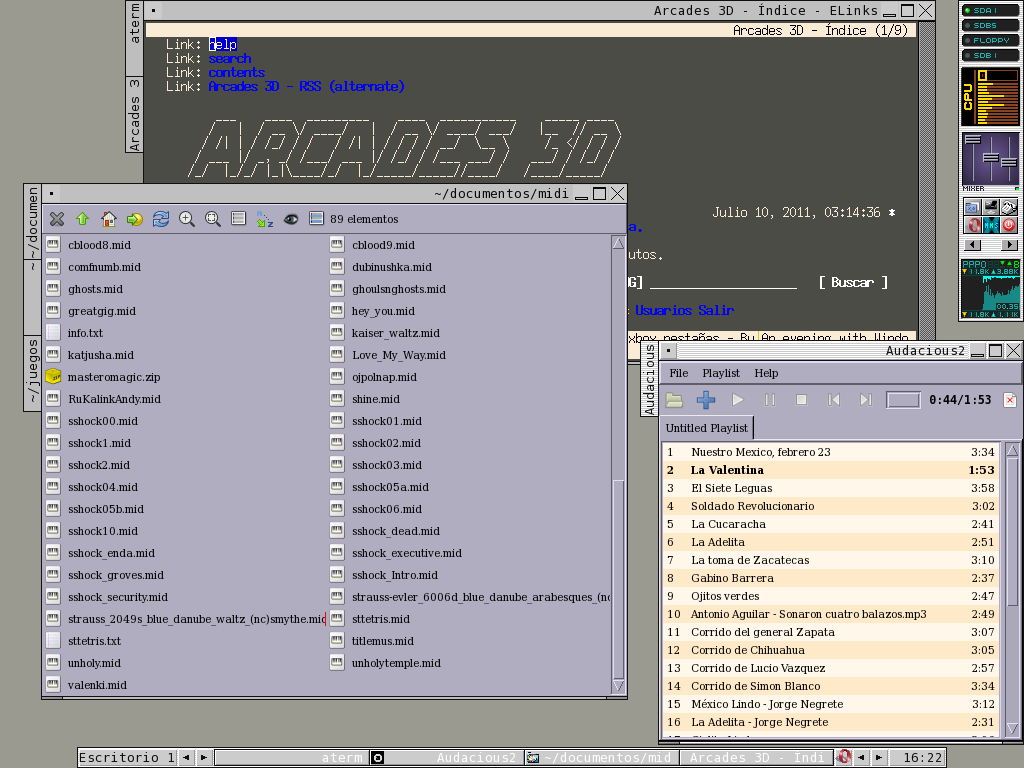The image size is (1024, 768).
Task: Open file in Audacious with folder icon
Action: click(x=674, y=400)
